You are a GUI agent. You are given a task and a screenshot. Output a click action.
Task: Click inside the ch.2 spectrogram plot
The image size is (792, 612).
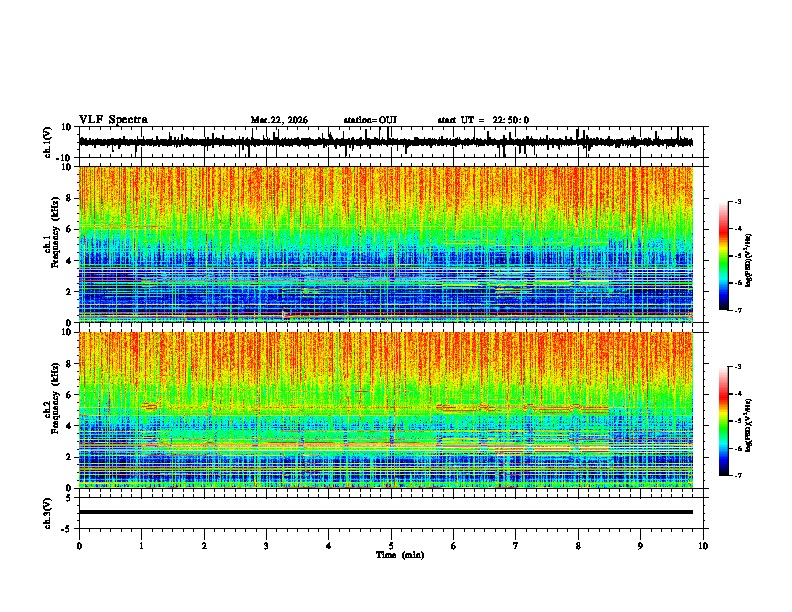[386, 410]
